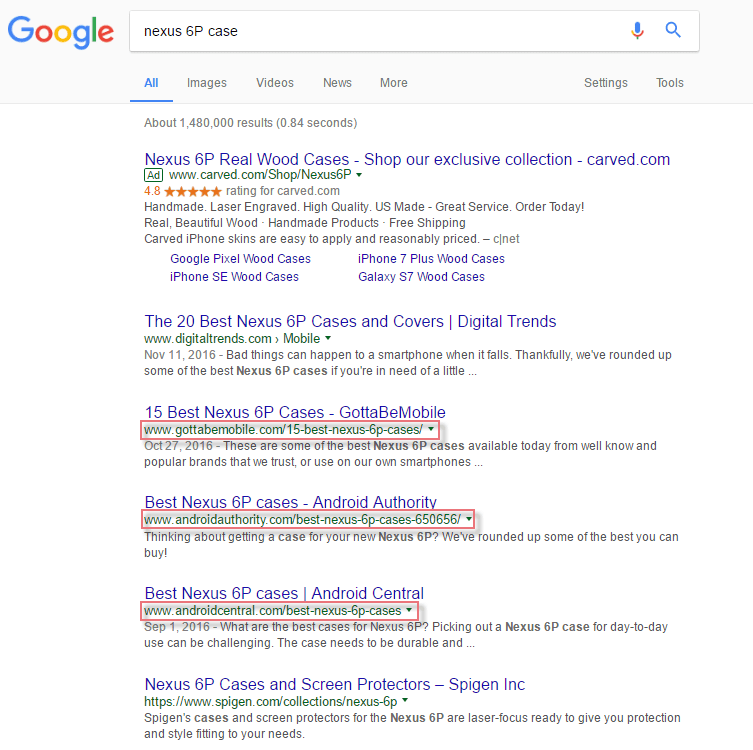Open The 20 Best Nexus 6P Cases Digital Trends result
Image resolution: width=753 pixels, height=750 pixels.
[x=351, y=321]
